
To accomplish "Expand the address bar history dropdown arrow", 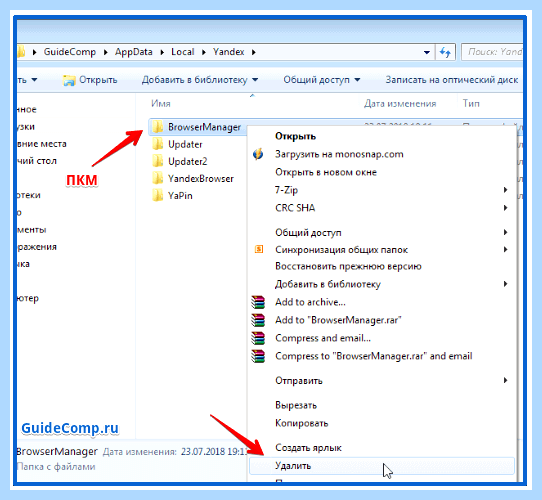I will (427, 52).
